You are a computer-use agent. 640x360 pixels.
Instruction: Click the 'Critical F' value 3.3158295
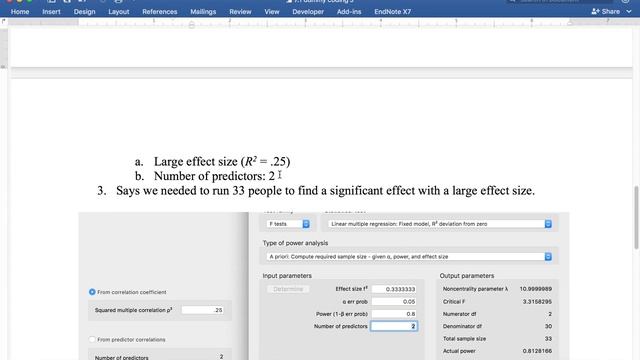(x=537, y=302)
